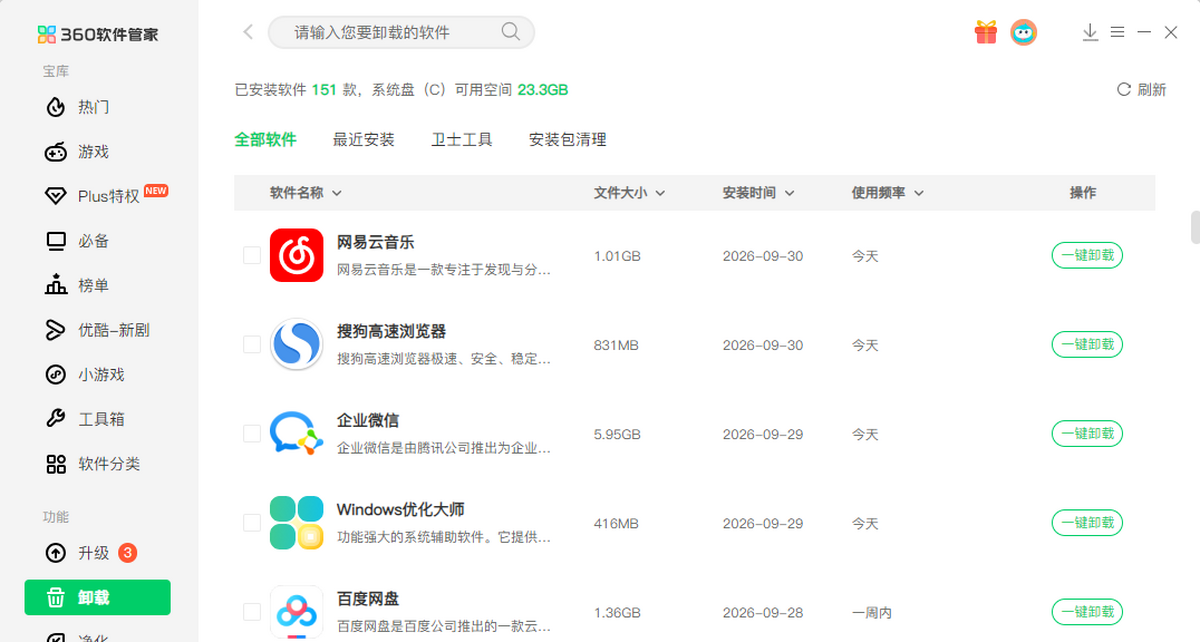Uninstall 搜狗高速浏览器 with 一键卸载
The image size is (1200, 642).
(x=1087, y=345)
